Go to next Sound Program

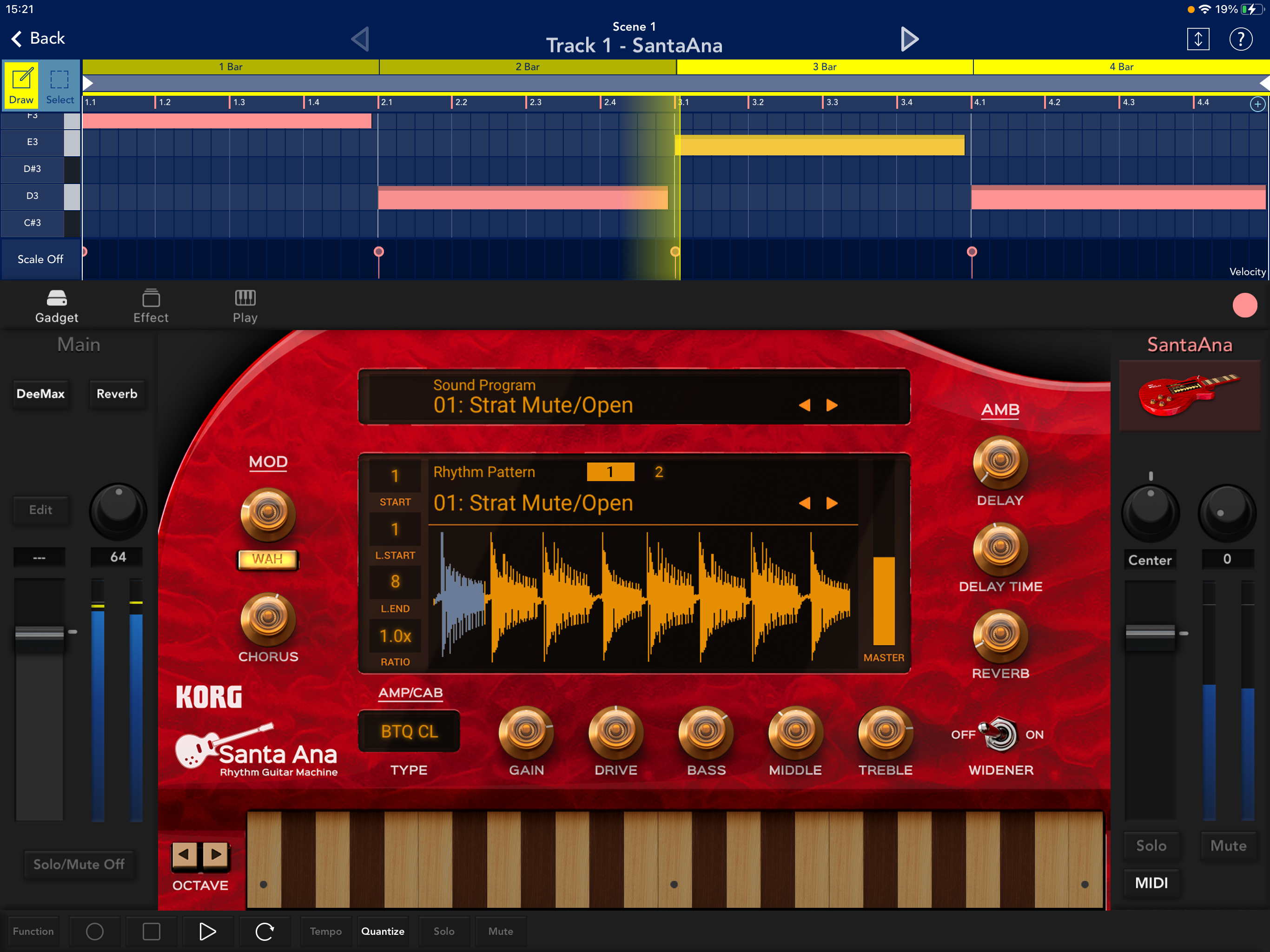pyautogui.click(x=832, y=405)
